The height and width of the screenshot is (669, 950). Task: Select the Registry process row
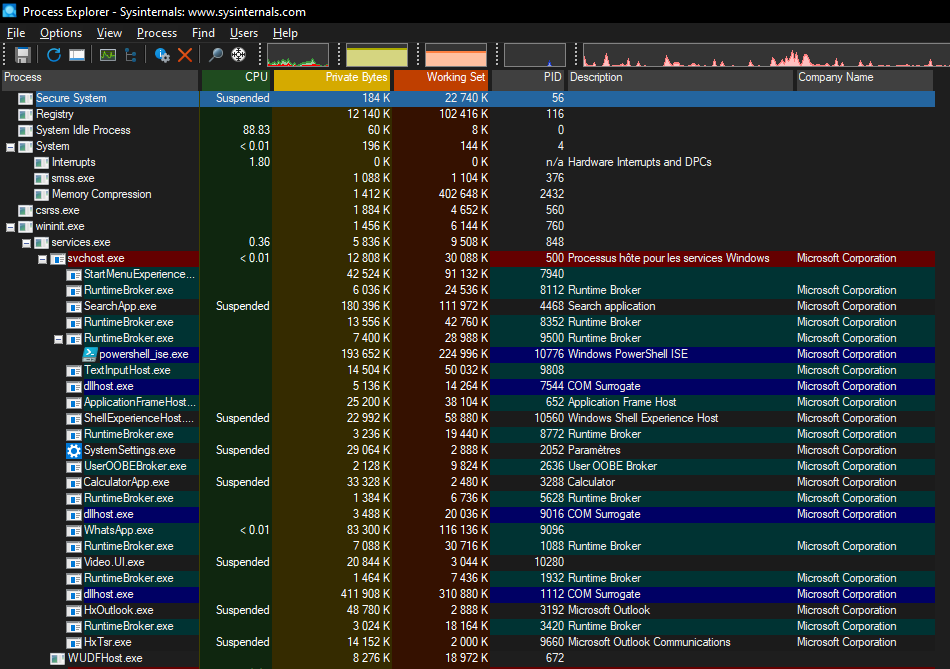point(468,114)
